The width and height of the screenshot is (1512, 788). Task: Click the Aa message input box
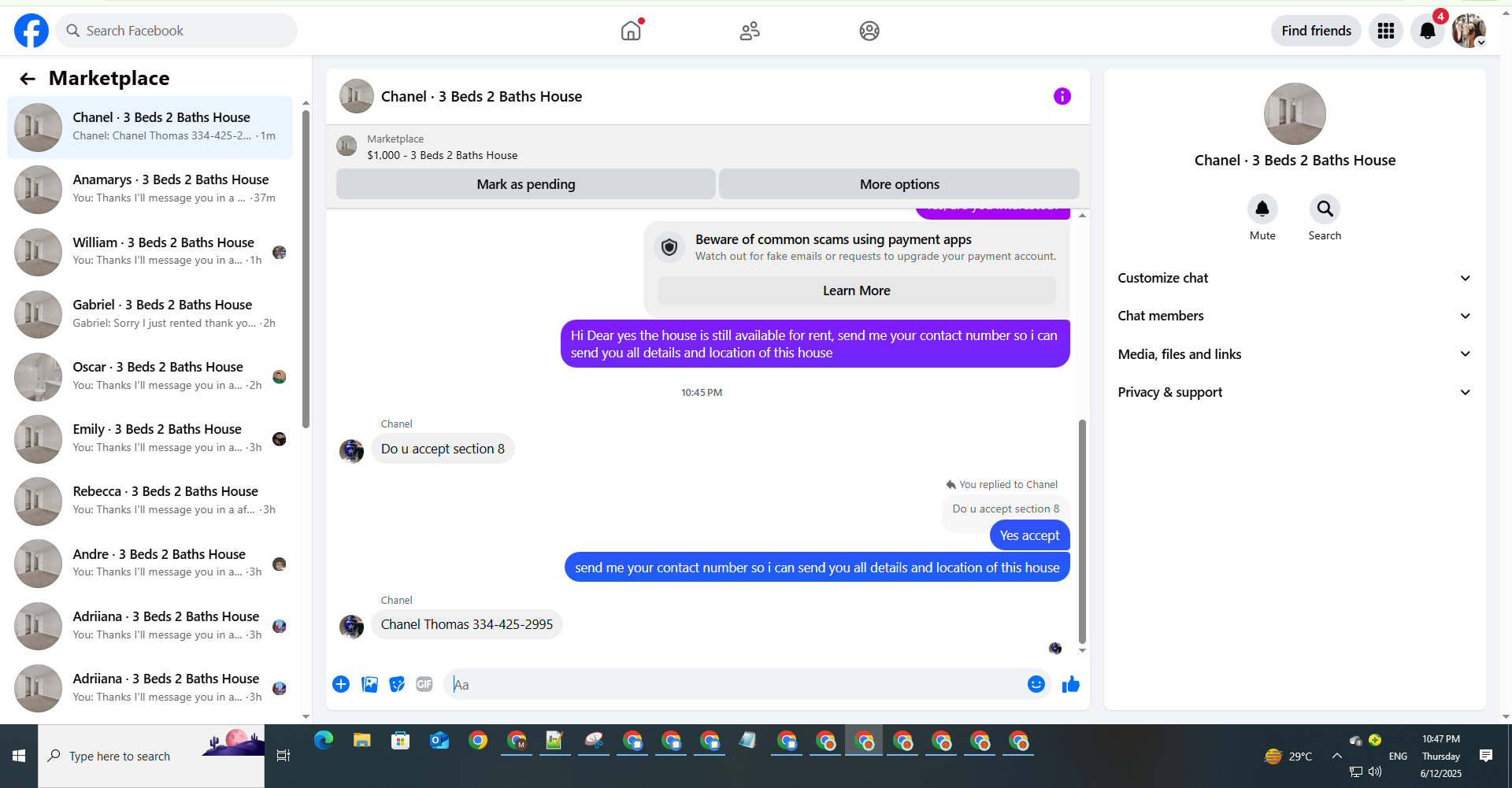(x=736, y=685)
